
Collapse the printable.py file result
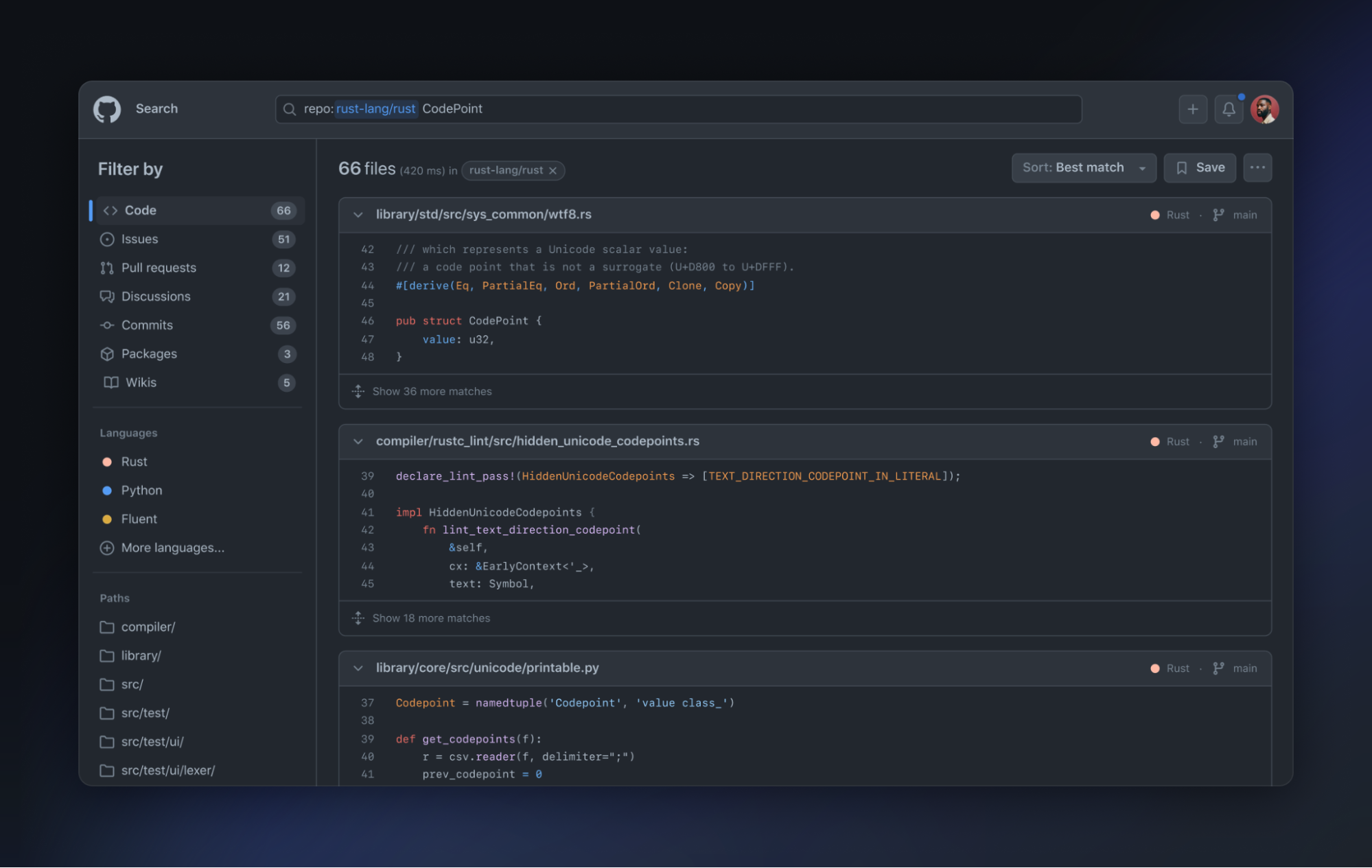pos(358,667)
